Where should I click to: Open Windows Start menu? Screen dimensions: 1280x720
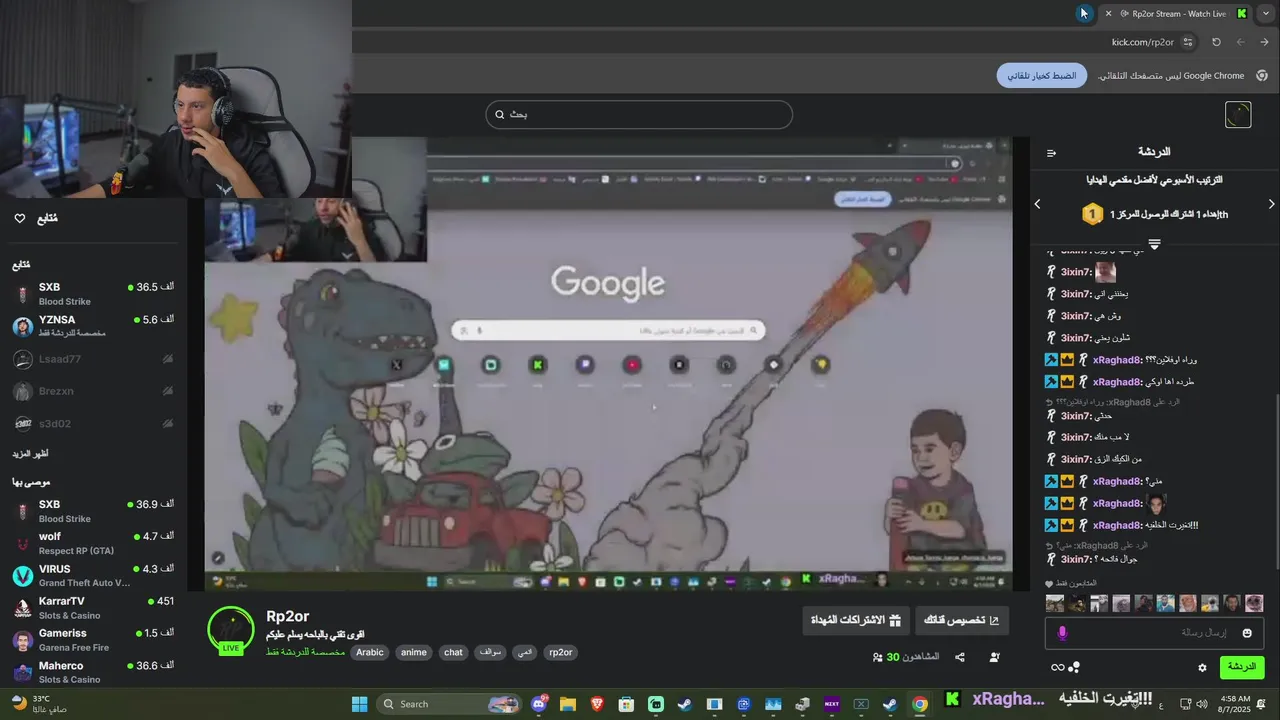pos(359,704)
